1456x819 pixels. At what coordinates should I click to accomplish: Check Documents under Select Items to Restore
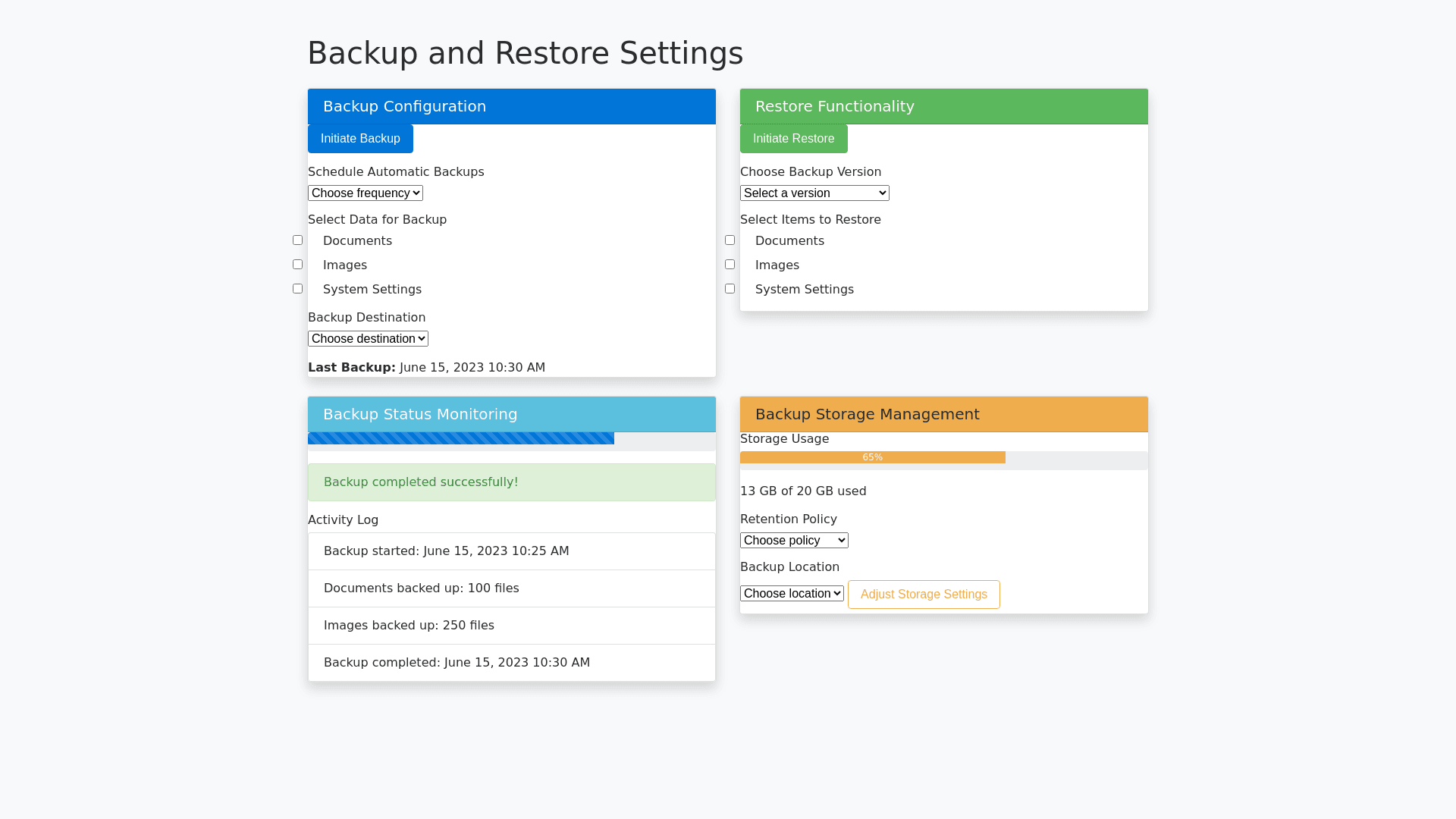pos(730,240)
